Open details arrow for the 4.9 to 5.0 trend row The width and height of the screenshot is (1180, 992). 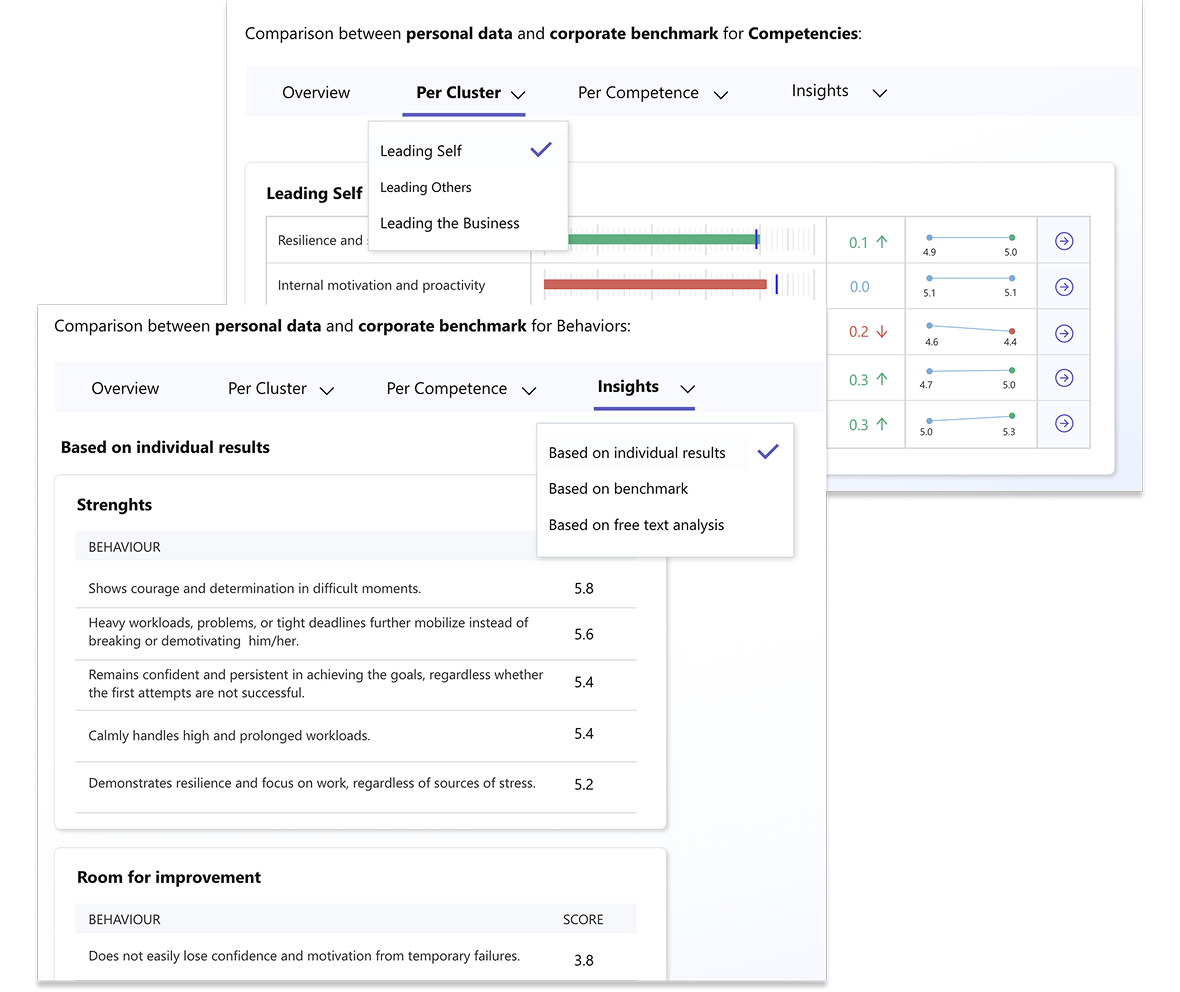(1064, 241)
